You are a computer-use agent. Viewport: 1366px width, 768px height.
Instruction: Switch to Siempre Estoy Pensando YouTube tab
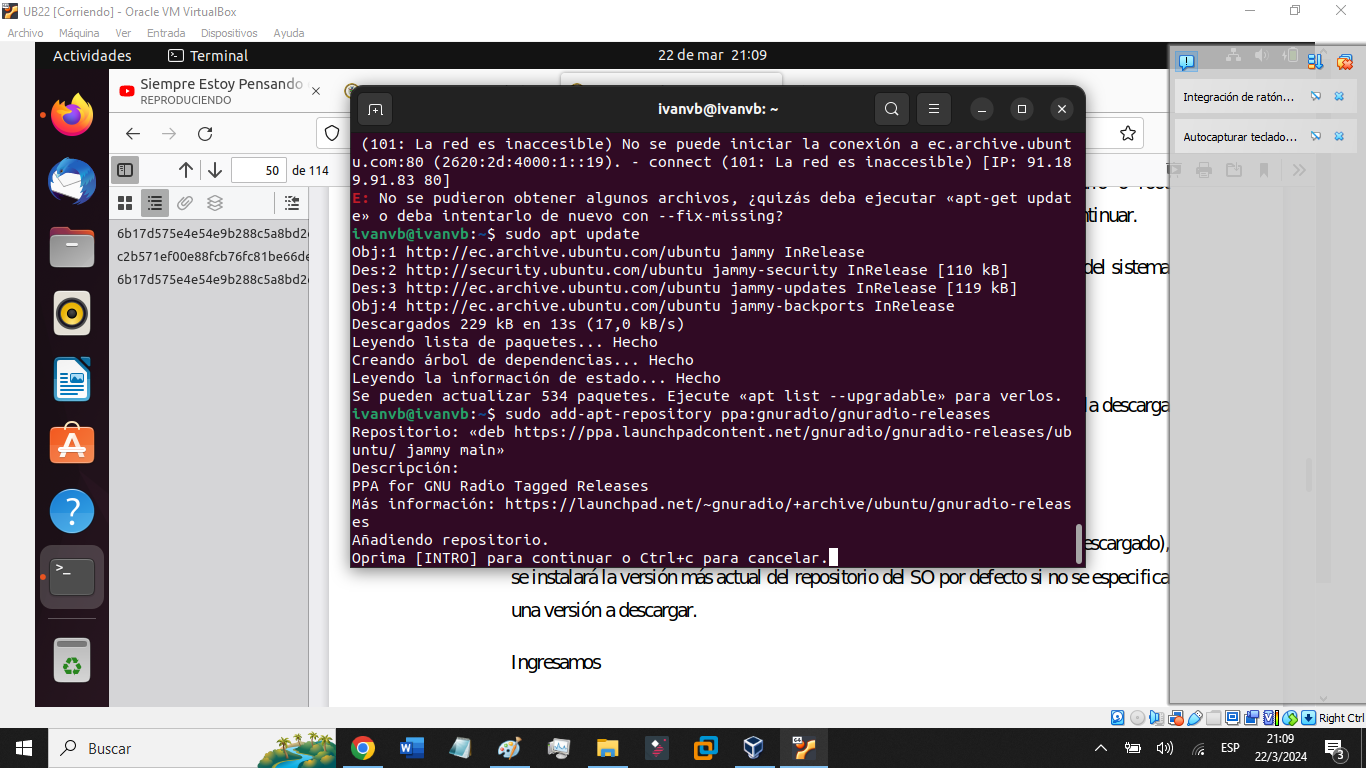(x=220, y=91)
